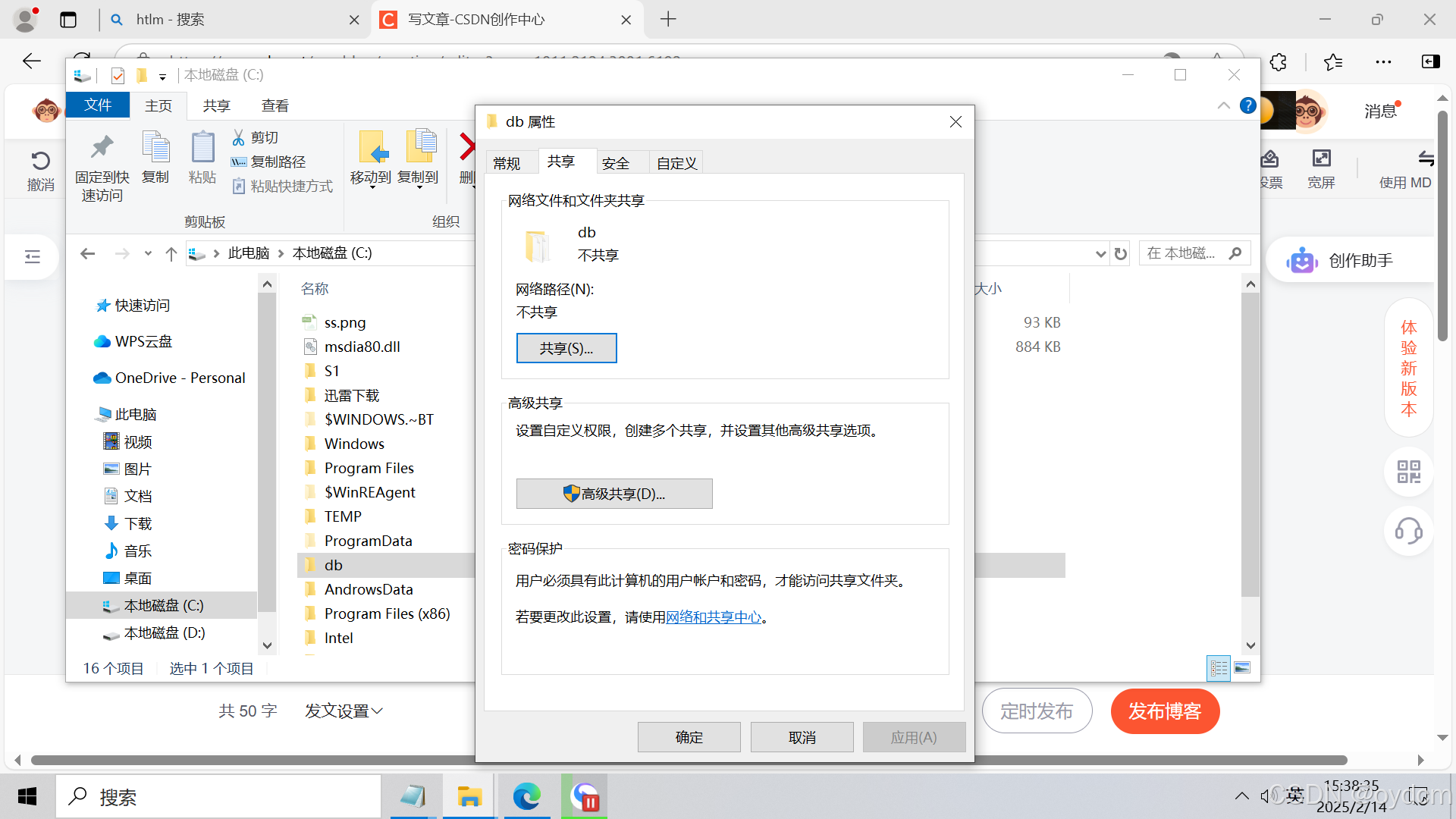The height and width of the screenshot is (819, 1456).
Task: Click the Cut scissors icon in ribbon
Action: pyautogui.click(x=238, y=137)
